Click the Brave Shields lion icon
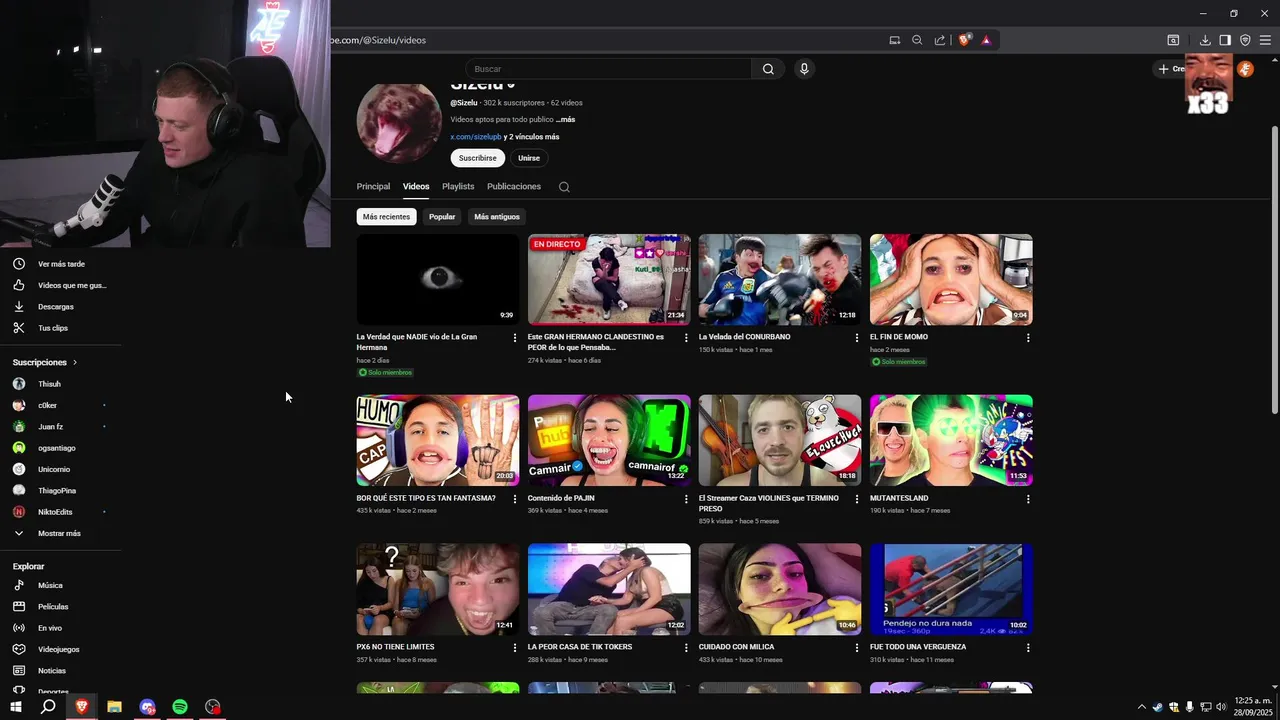The height and width of the screenshot is (720, 1280). point(965,40)
